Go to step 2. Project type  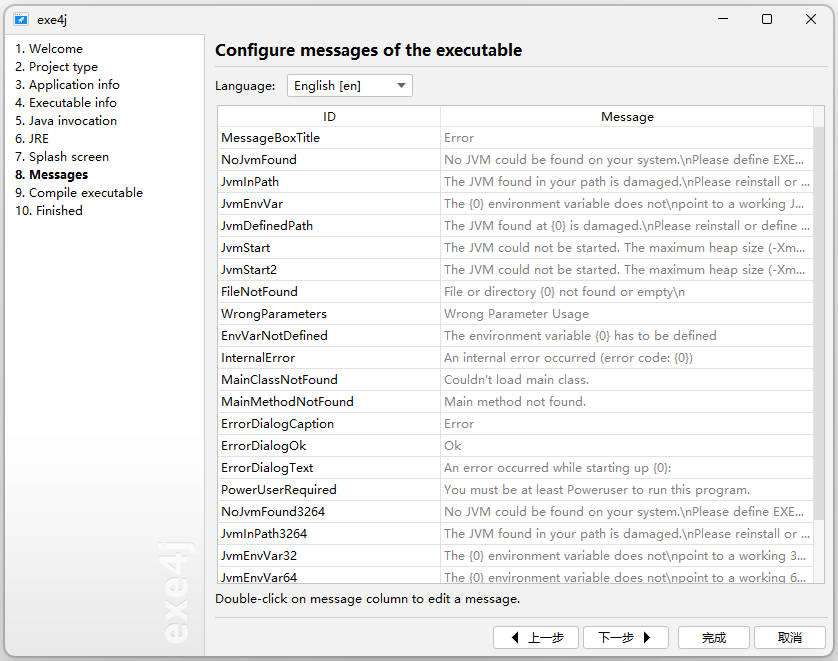tap(57, 67)
